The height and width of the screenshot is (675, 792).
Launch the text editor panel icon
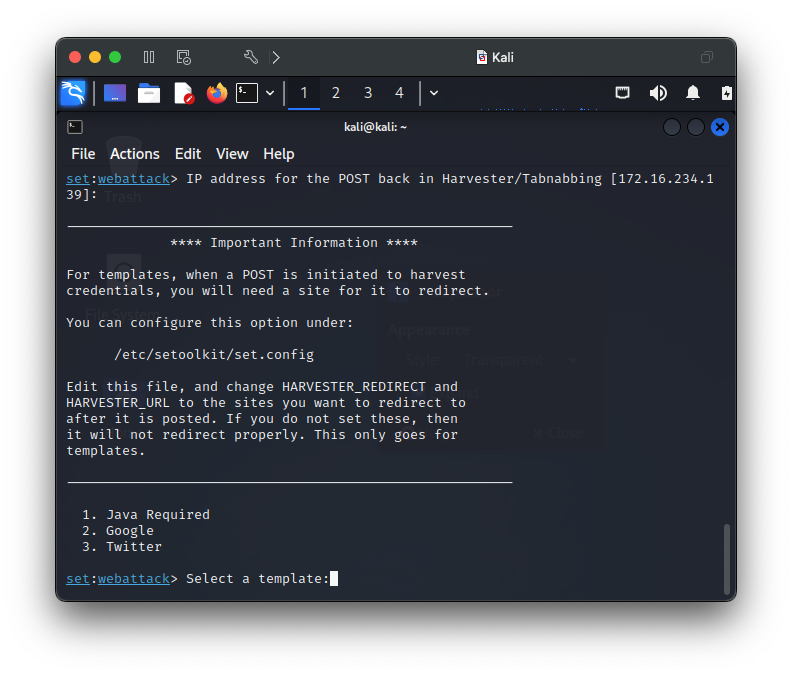tap(183, 93)
